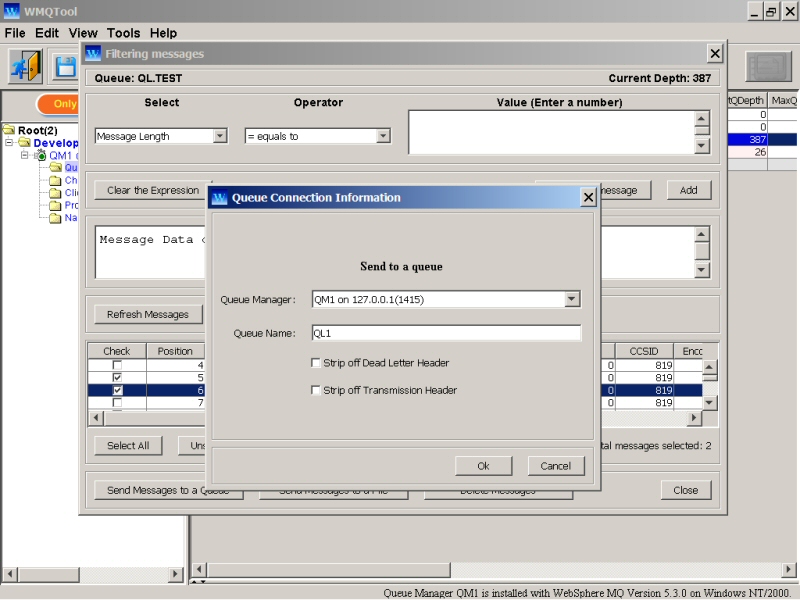Select the Root(2) tree node

point(38,130)
